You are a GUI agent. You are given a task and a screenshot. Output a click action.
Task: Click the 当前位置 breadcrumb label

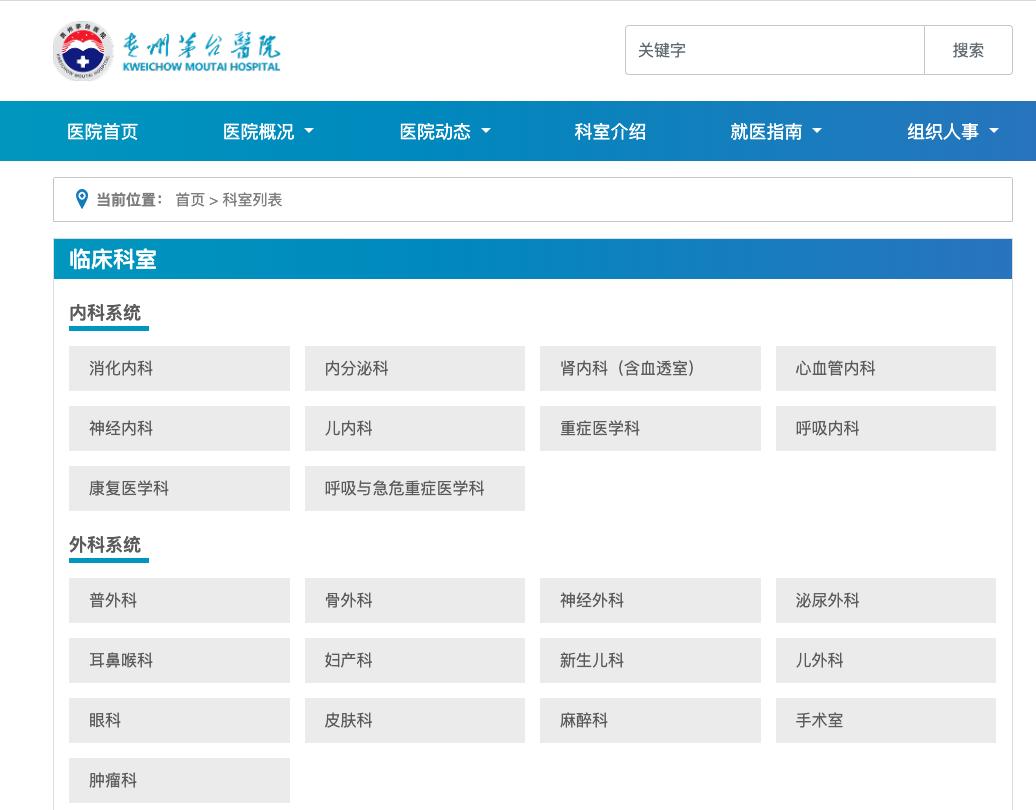[x=129, y=200]
